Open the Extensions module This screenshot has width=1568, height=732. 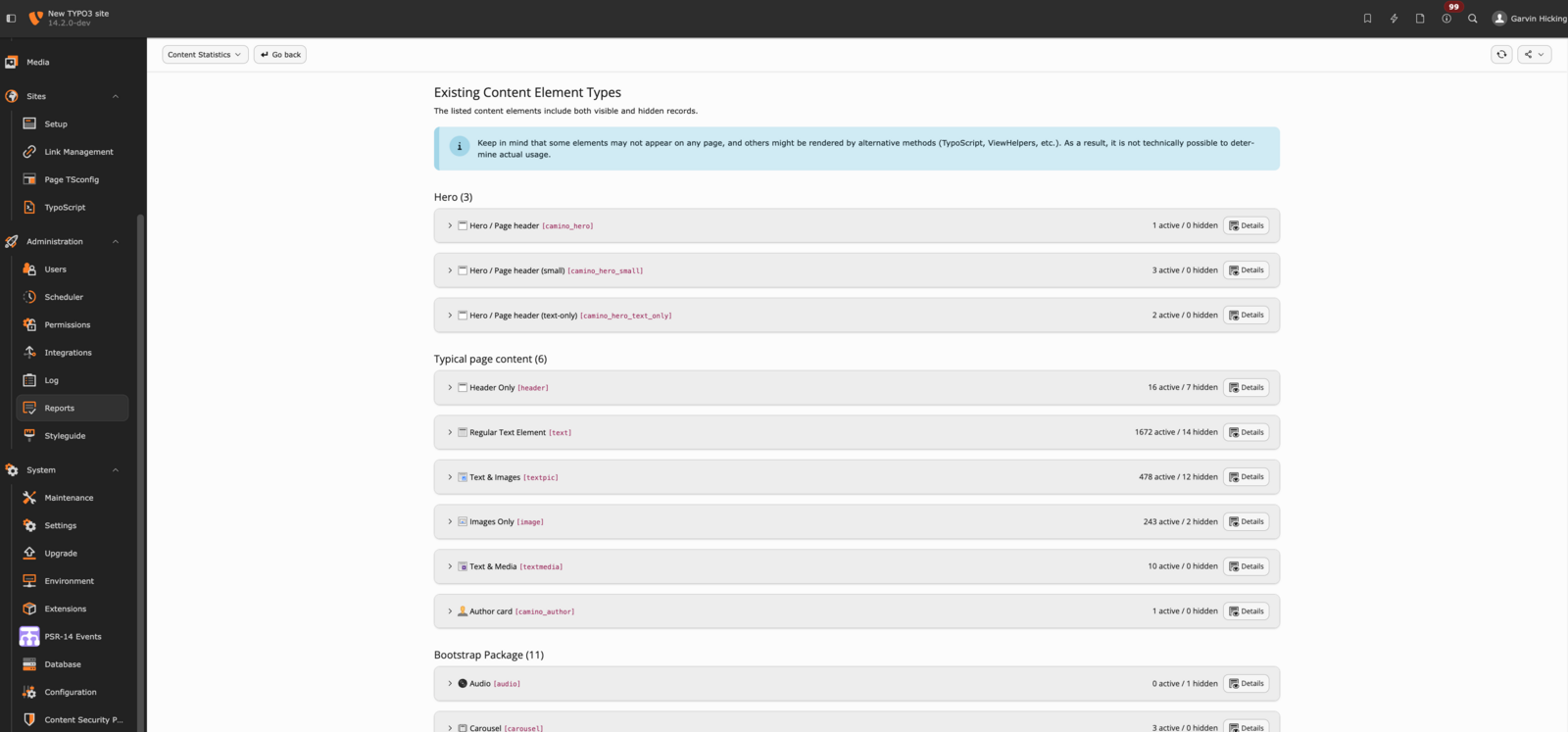click(x=65, y=609)
